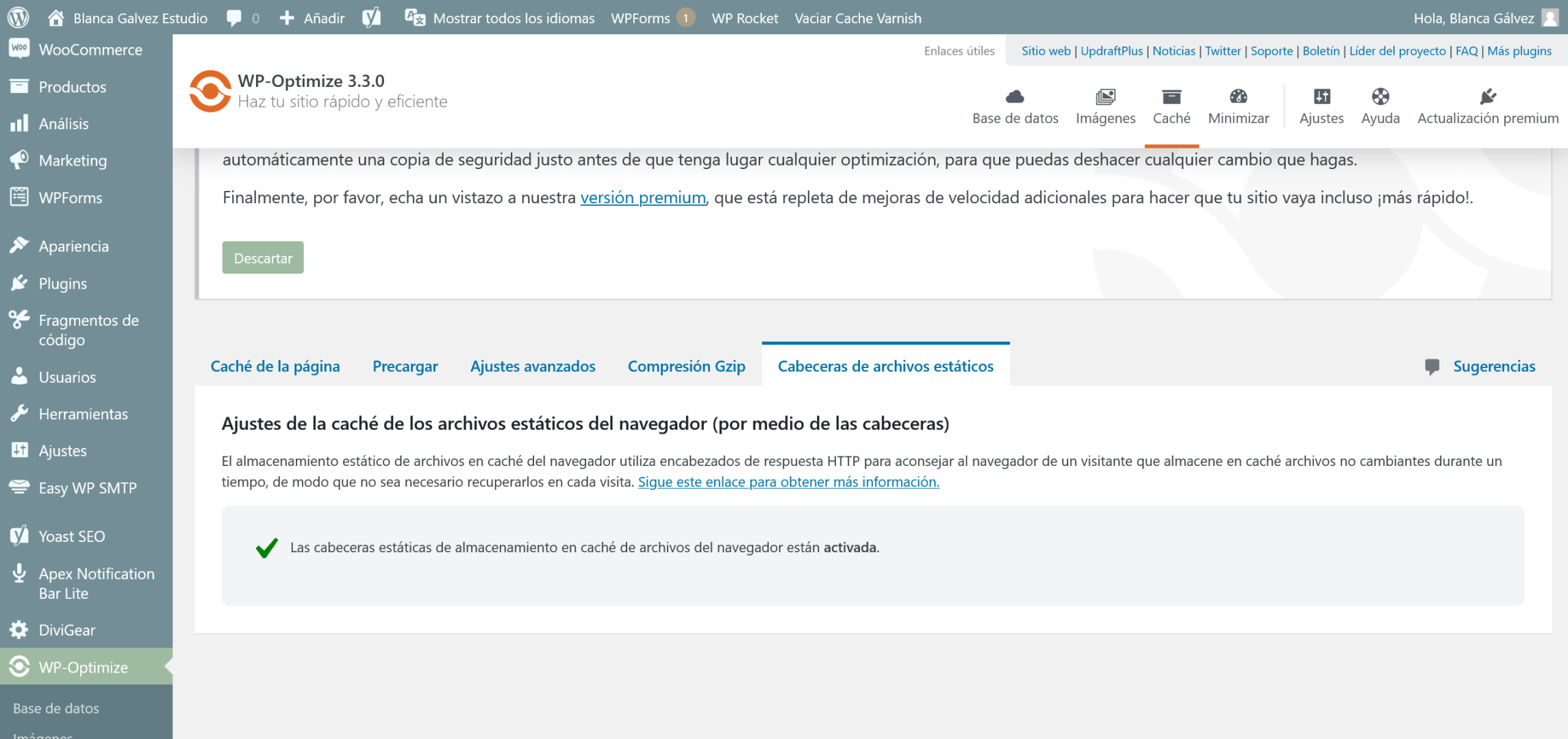Click the Blanca Galvez Estudio site name

point(140,18)
